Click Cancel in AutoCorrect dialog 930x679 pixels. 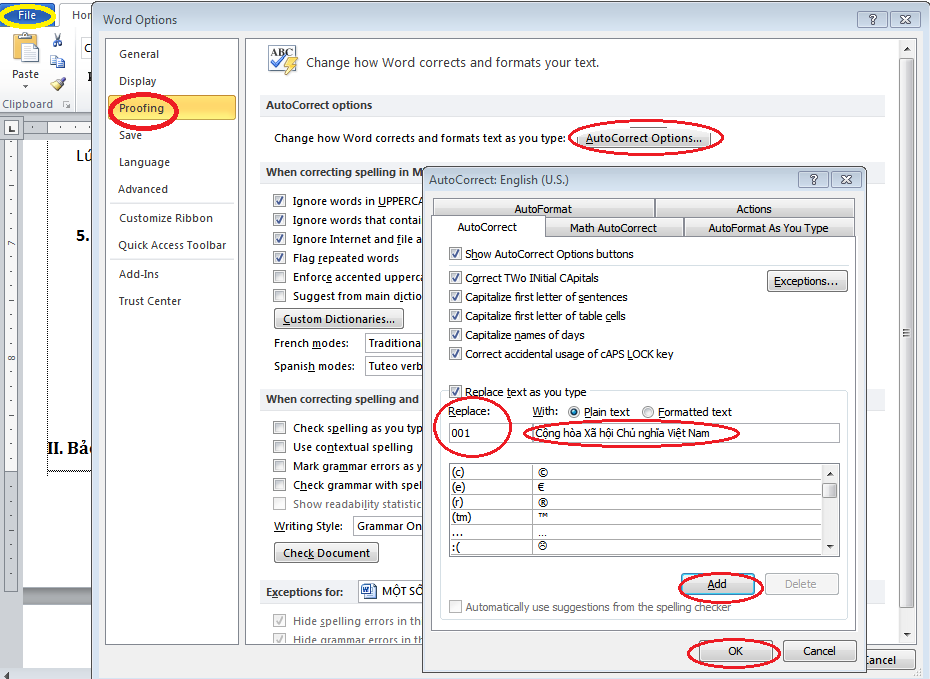point(819,651)
